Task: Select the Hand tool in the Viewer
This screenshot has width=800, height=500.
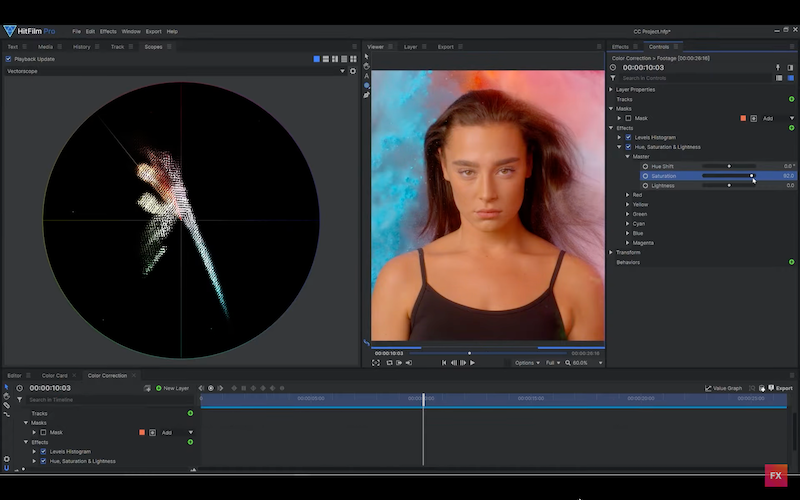Action: point(366,66)
